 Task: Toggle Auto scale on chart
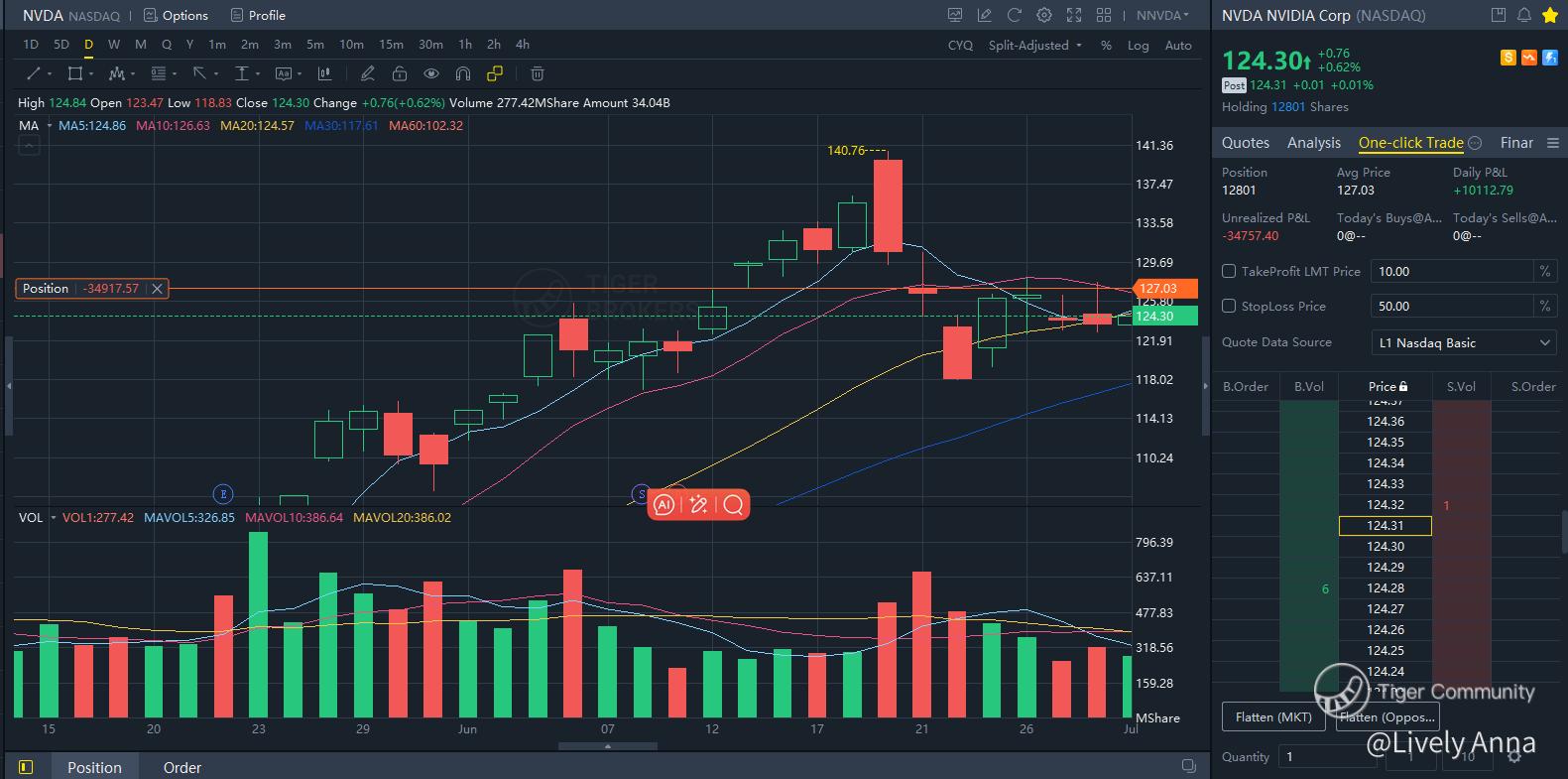1178,46
